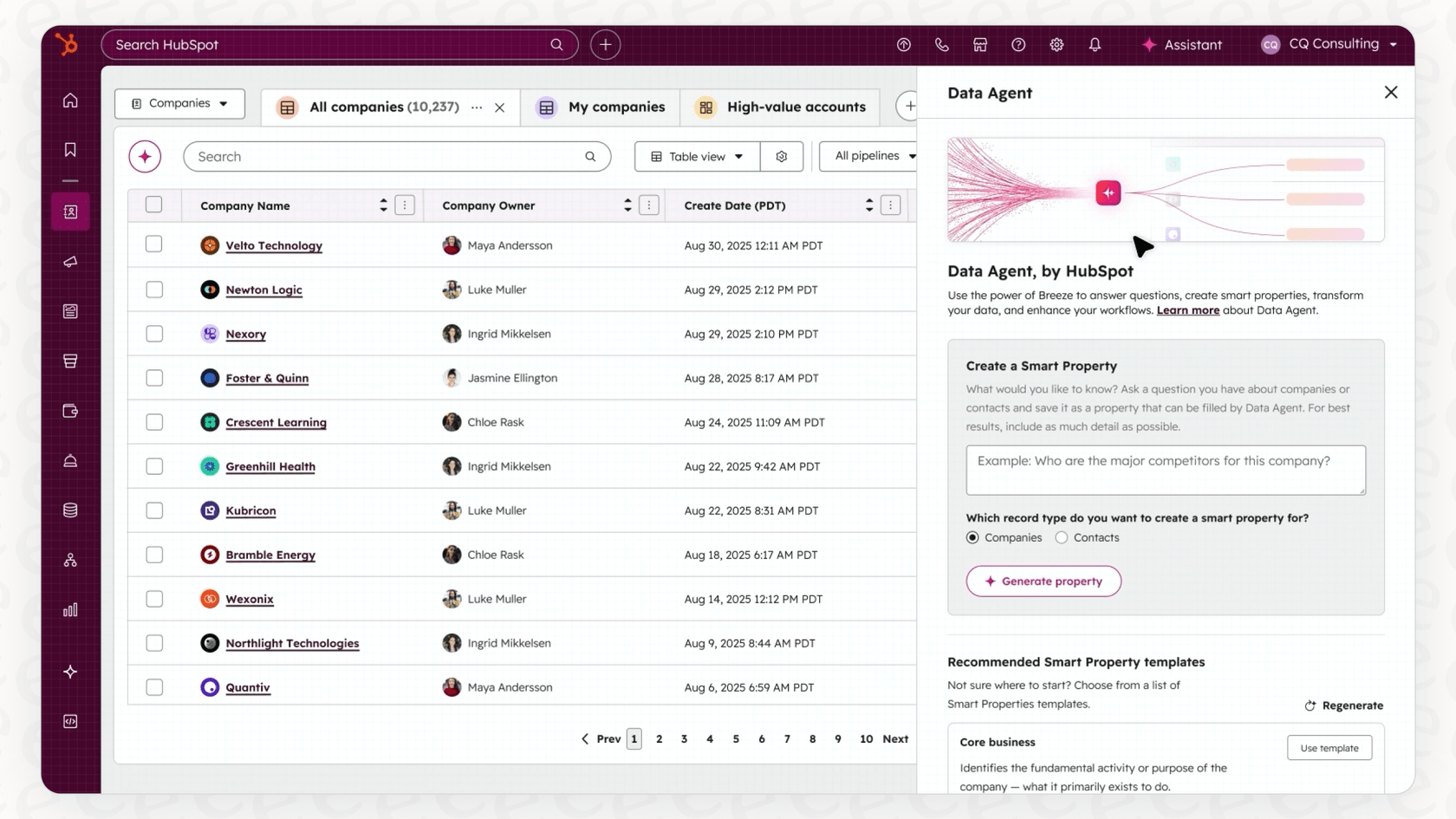Open the Reporting bar-chart icon in sidebar
This screenshot has width=1456, height=819.
(x=70, y=609)
